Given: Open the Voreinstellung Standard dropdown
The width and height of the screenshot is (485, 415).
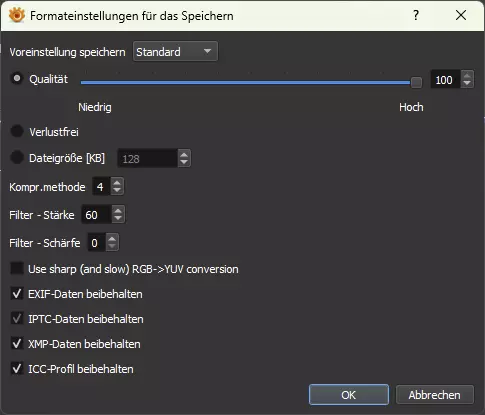Looking at the screenshot, I should coord(175,52).
